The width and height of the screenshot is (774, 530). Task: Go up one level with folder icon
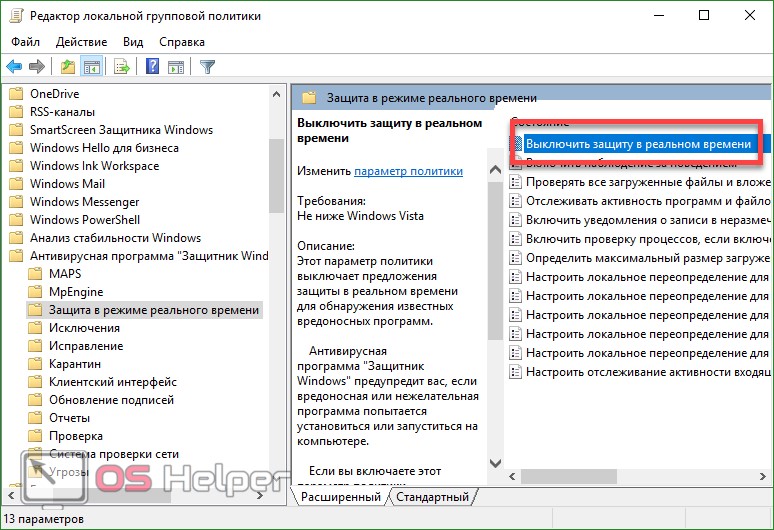click(x=67, y=67)
